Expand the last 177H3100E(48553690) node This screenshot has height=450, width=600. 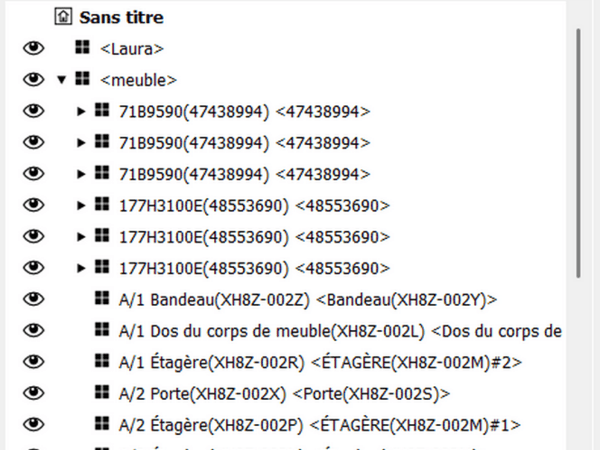82,267
